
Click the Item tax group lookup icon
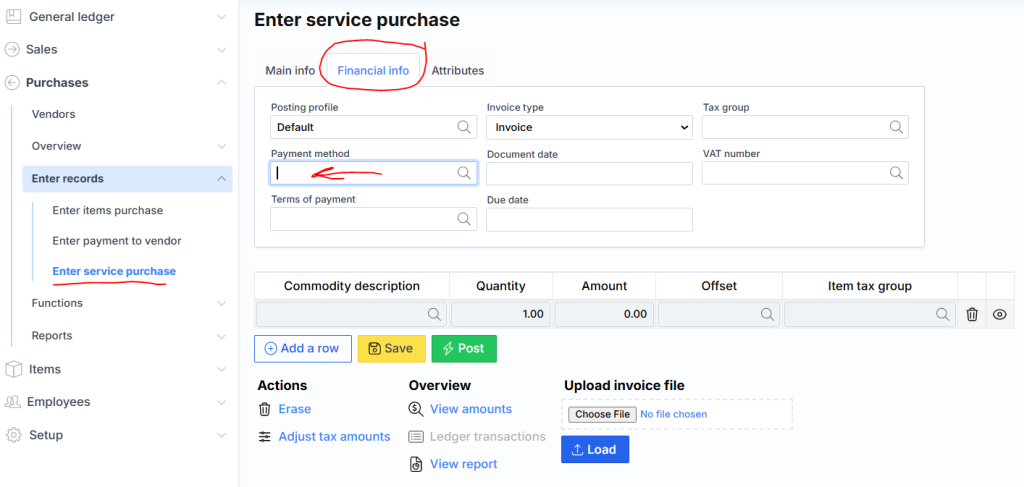click(942, 315)
